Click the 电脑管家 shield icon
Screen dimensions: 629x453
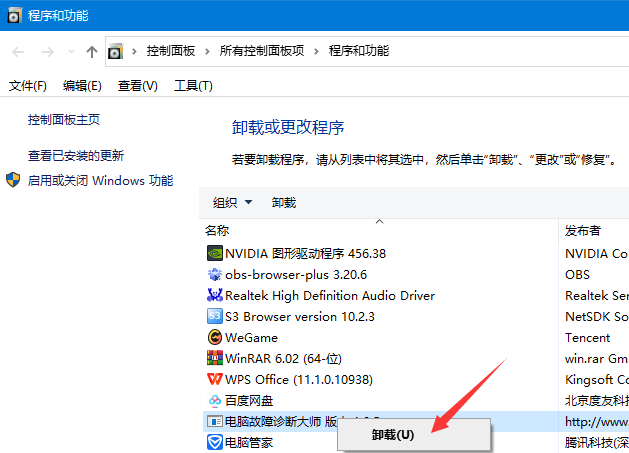click(215, 443)
